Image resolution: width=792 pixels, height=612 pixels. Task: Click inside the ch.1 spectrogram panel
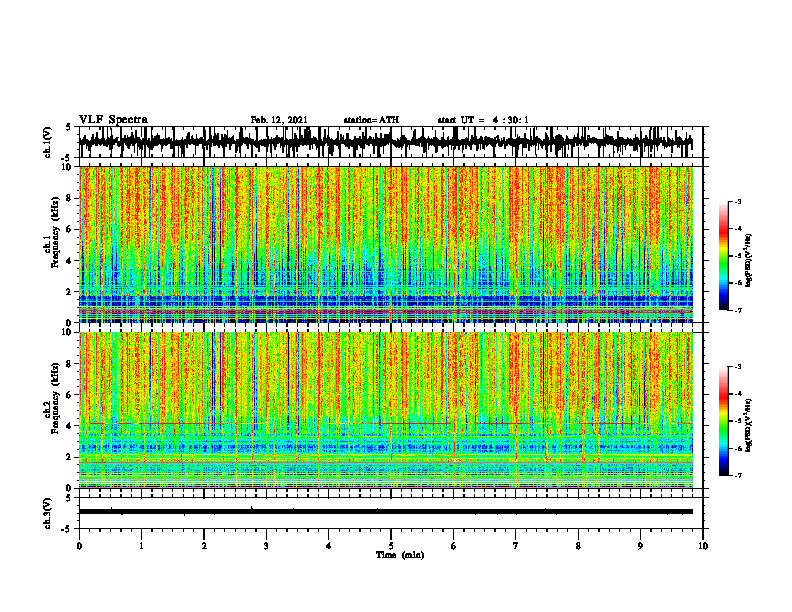pyautogui.click(x=385, y=244)
